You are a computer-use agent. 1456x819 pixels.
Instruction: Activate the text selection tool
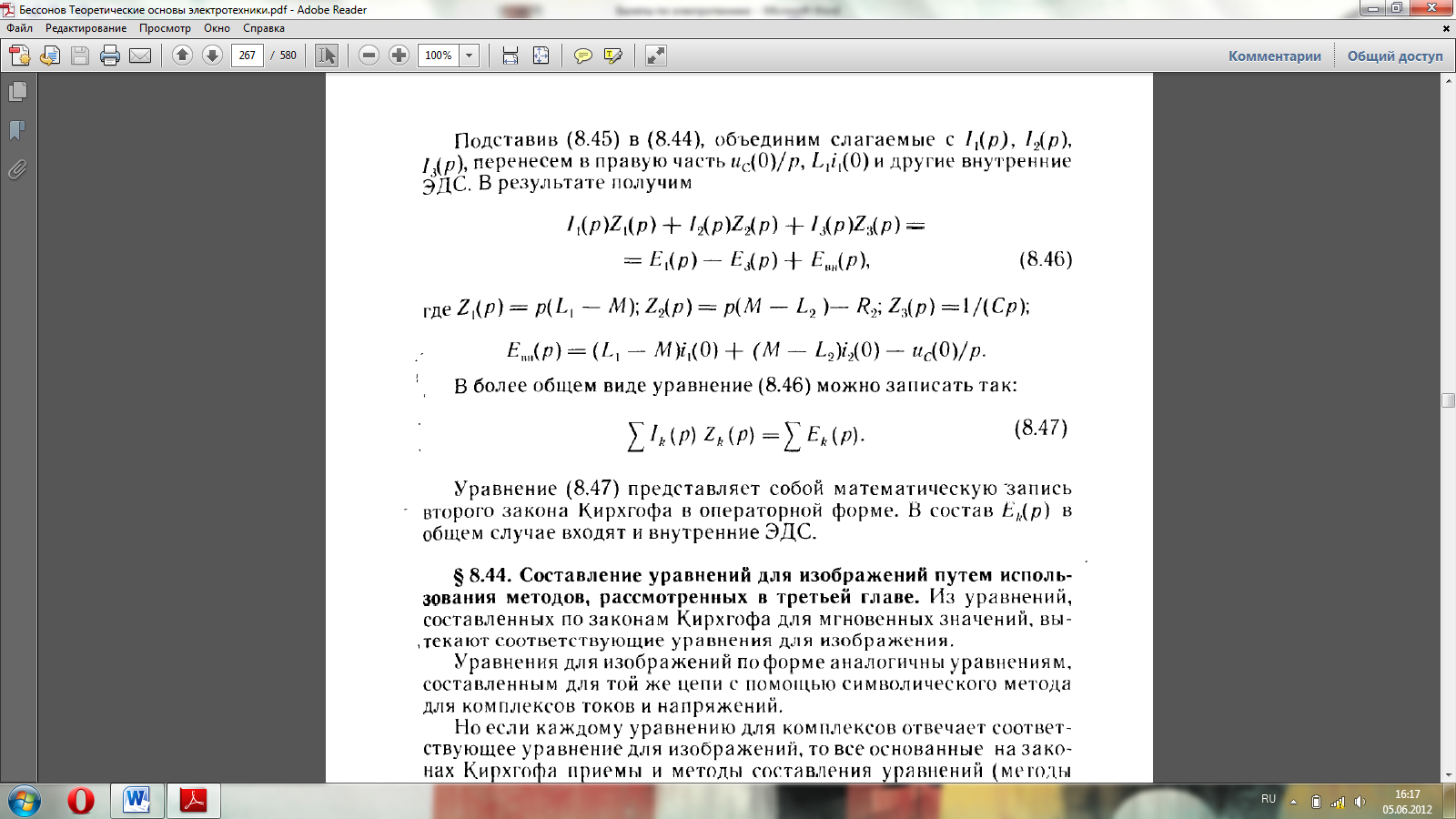(x=326, y=56)
